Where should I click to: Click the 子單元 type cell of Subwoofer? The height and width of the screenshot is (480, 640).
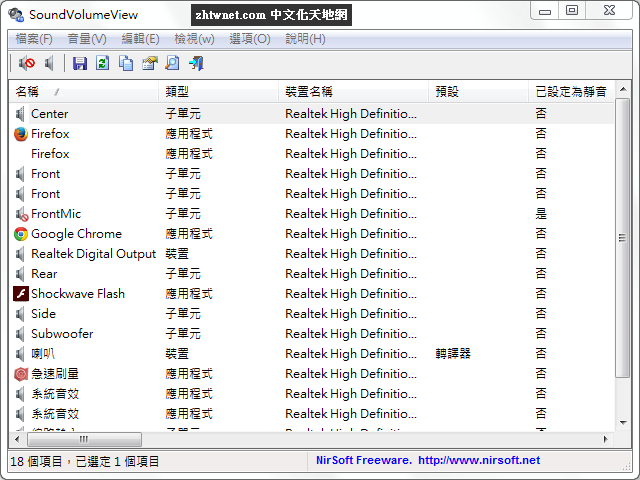coord(183,334)
